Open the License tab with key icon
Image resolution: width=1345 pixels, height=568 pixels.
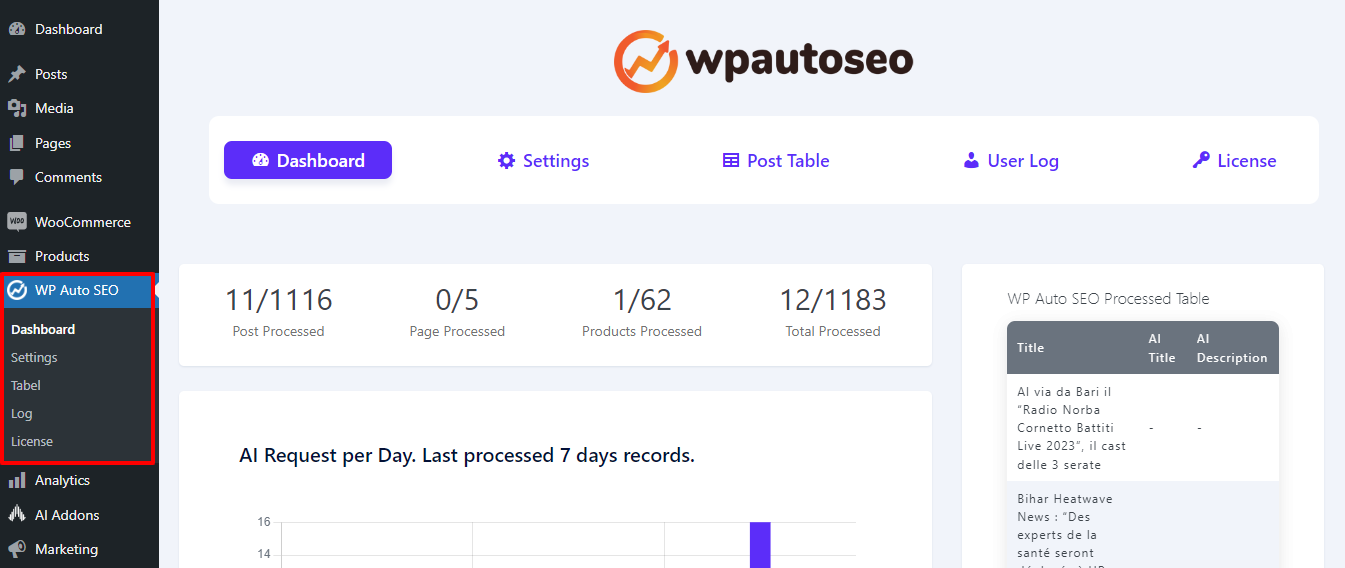pyautogui.click(x=1234, y=161)
